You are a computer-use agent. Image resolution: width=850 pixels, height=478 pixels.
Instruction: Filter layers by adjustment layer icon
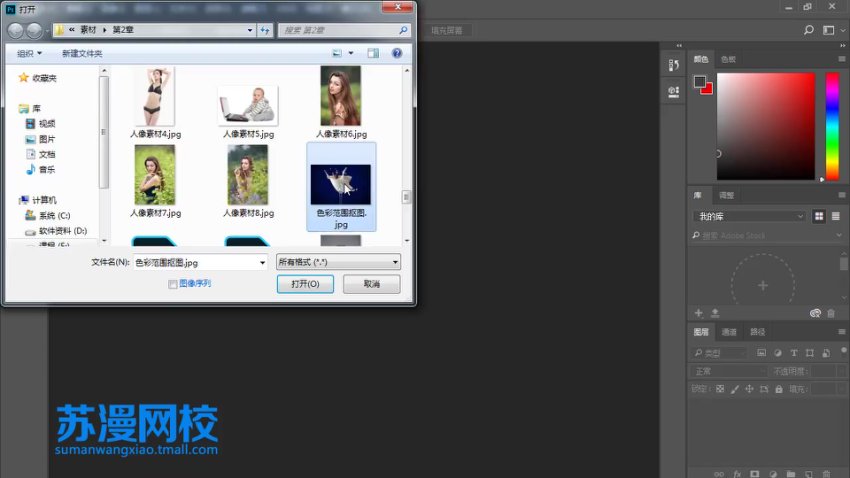click(x=778, y=353)
